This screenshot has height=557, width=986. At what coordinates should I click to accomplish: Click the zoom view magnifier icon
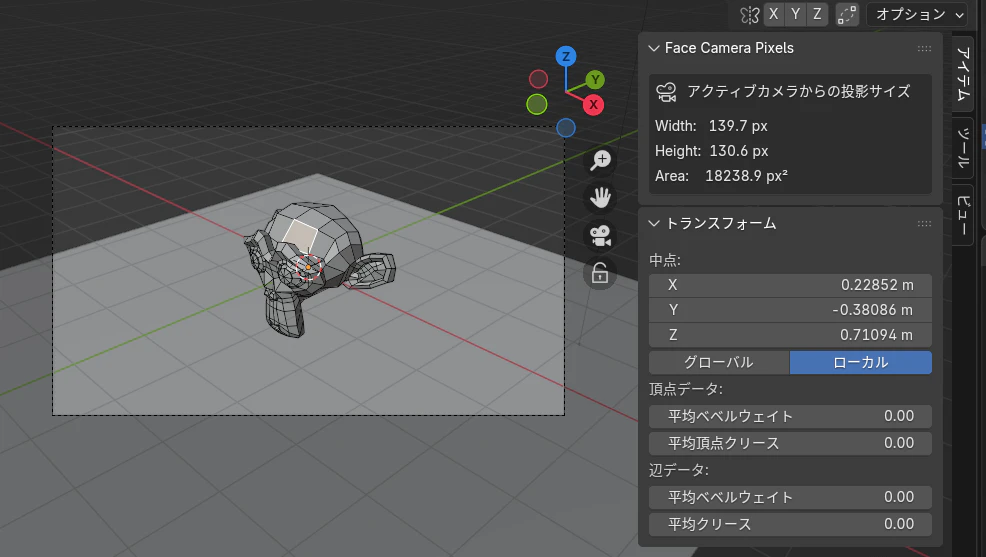[601, 160]
